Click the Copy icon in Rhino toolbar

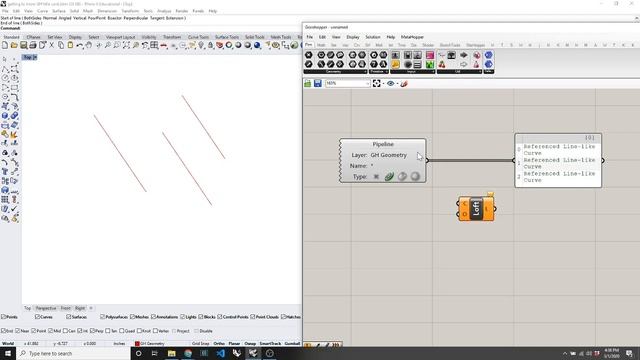click(x=61, y=45)
